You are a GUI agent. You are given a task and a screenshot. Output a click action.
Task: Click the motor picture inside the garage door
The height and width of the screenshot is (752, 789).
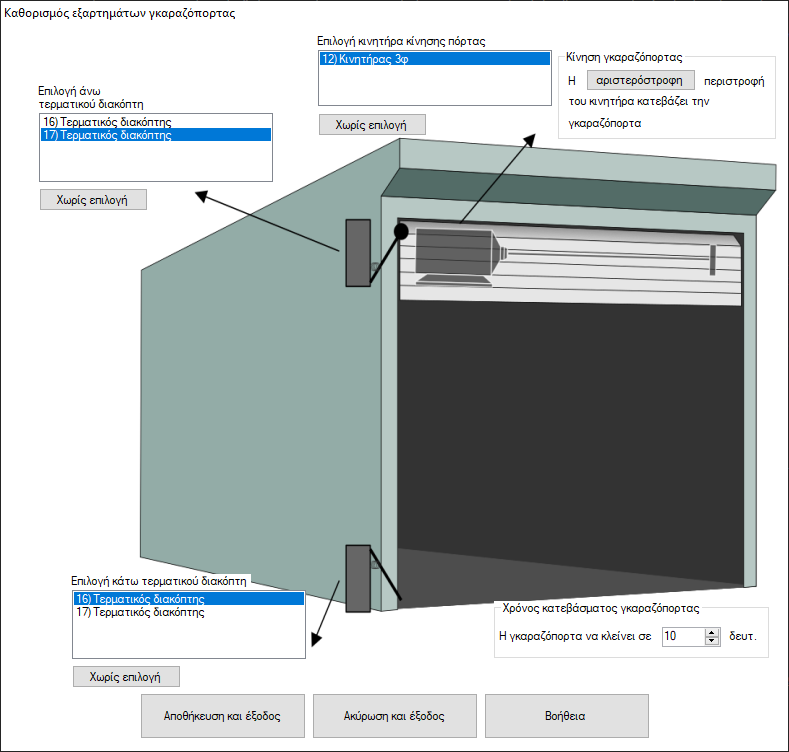(455, 254)
